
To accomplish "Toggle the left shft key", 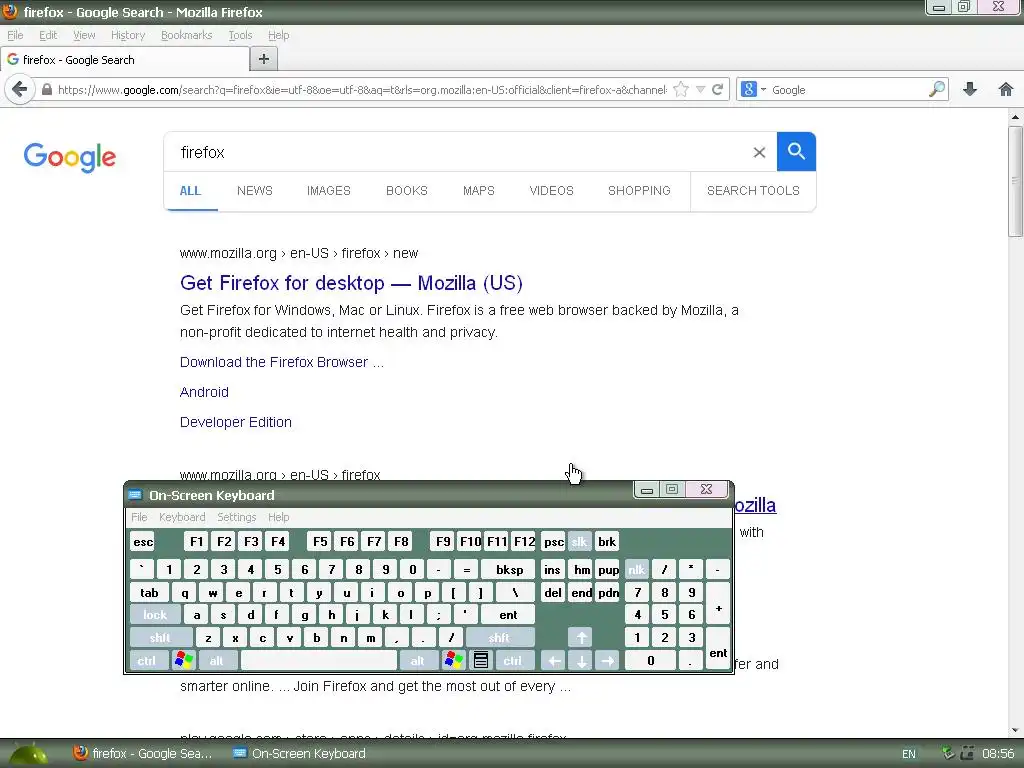I will pyautogui.click(x=161, y=637).
